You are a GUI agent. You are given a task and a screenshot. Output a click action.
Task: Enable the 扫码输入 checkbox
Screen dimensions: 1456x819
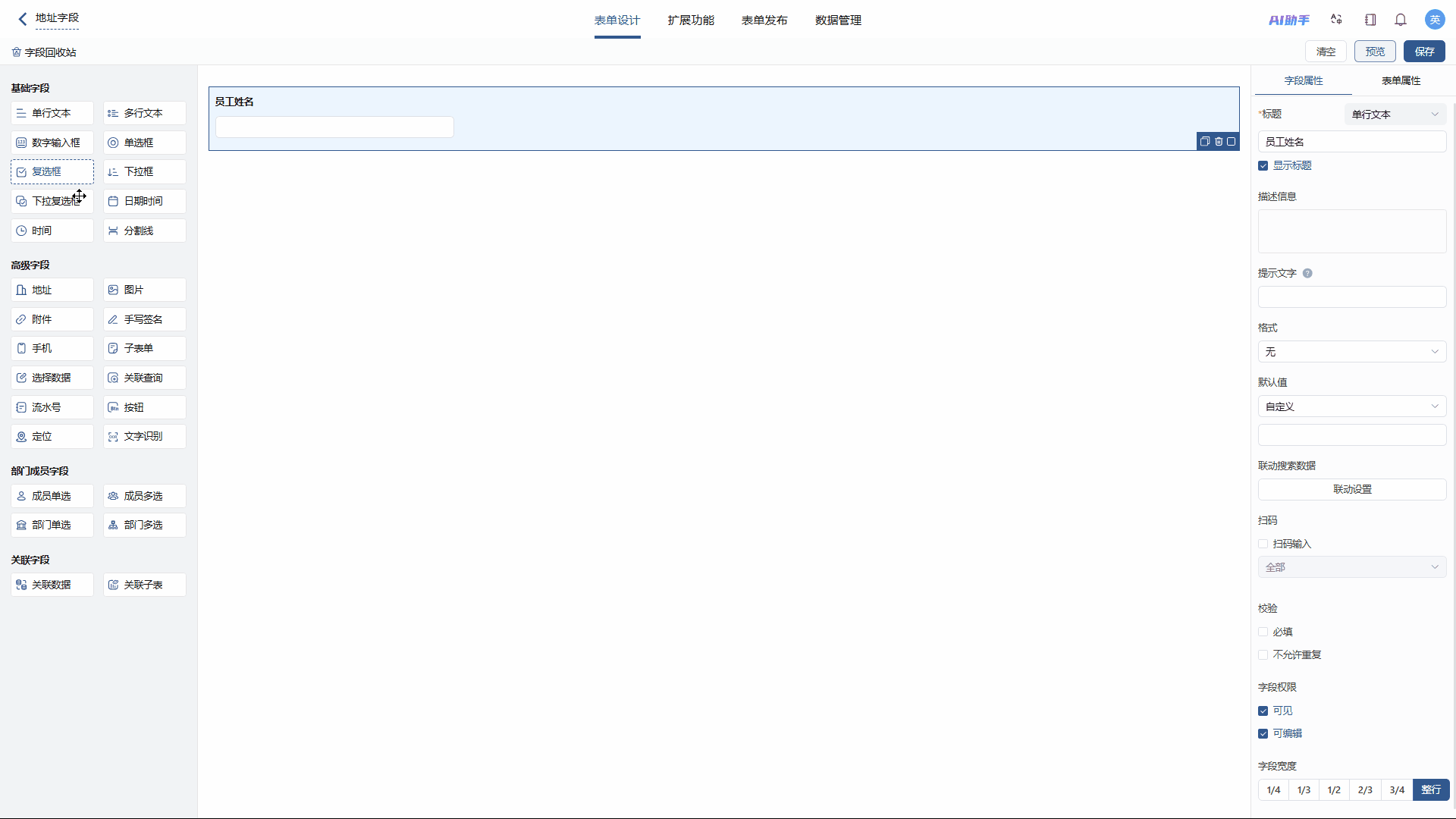[x=1263, y=544]
